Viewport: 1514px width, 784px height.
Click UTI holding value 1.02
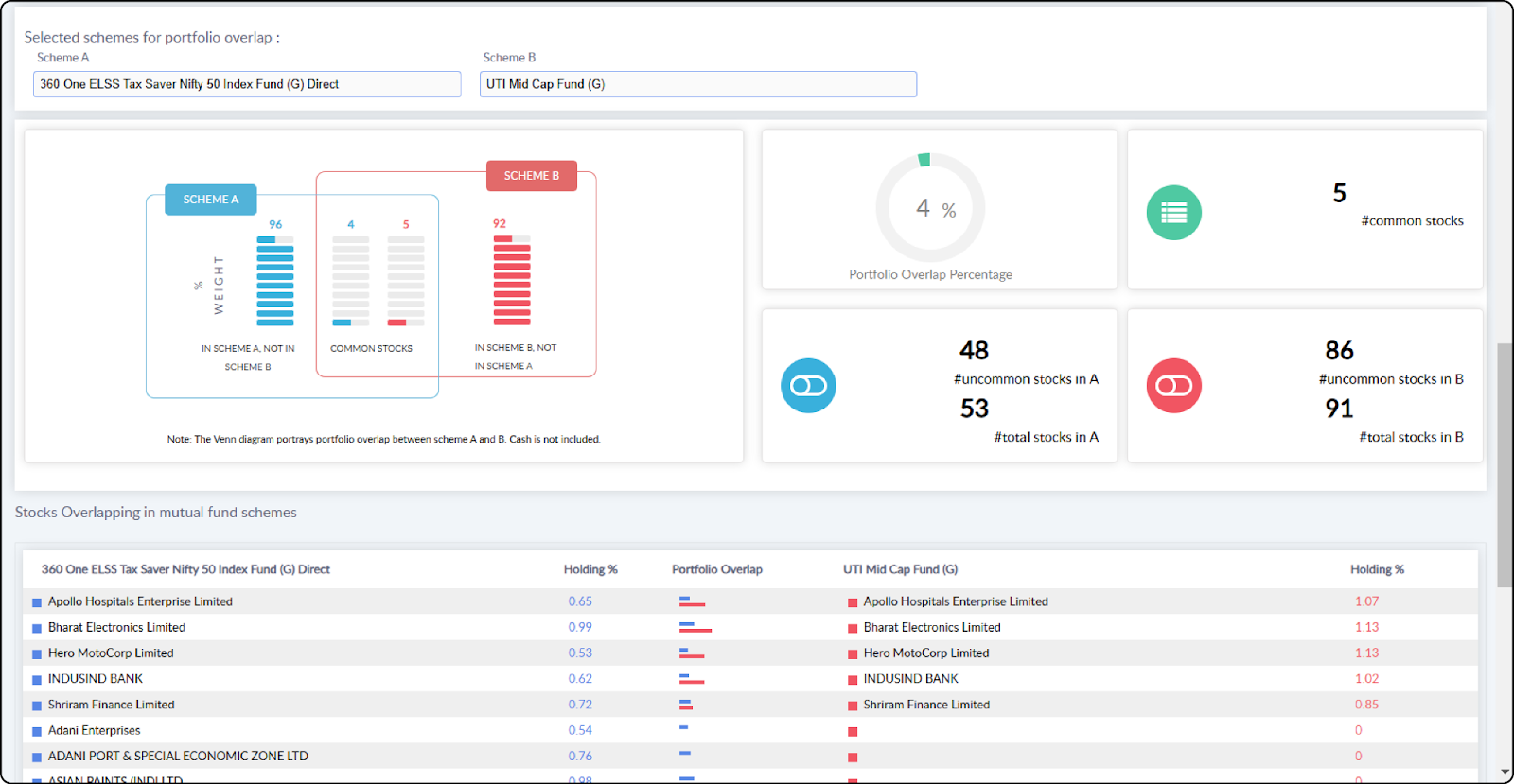[x=1366, y=679]
